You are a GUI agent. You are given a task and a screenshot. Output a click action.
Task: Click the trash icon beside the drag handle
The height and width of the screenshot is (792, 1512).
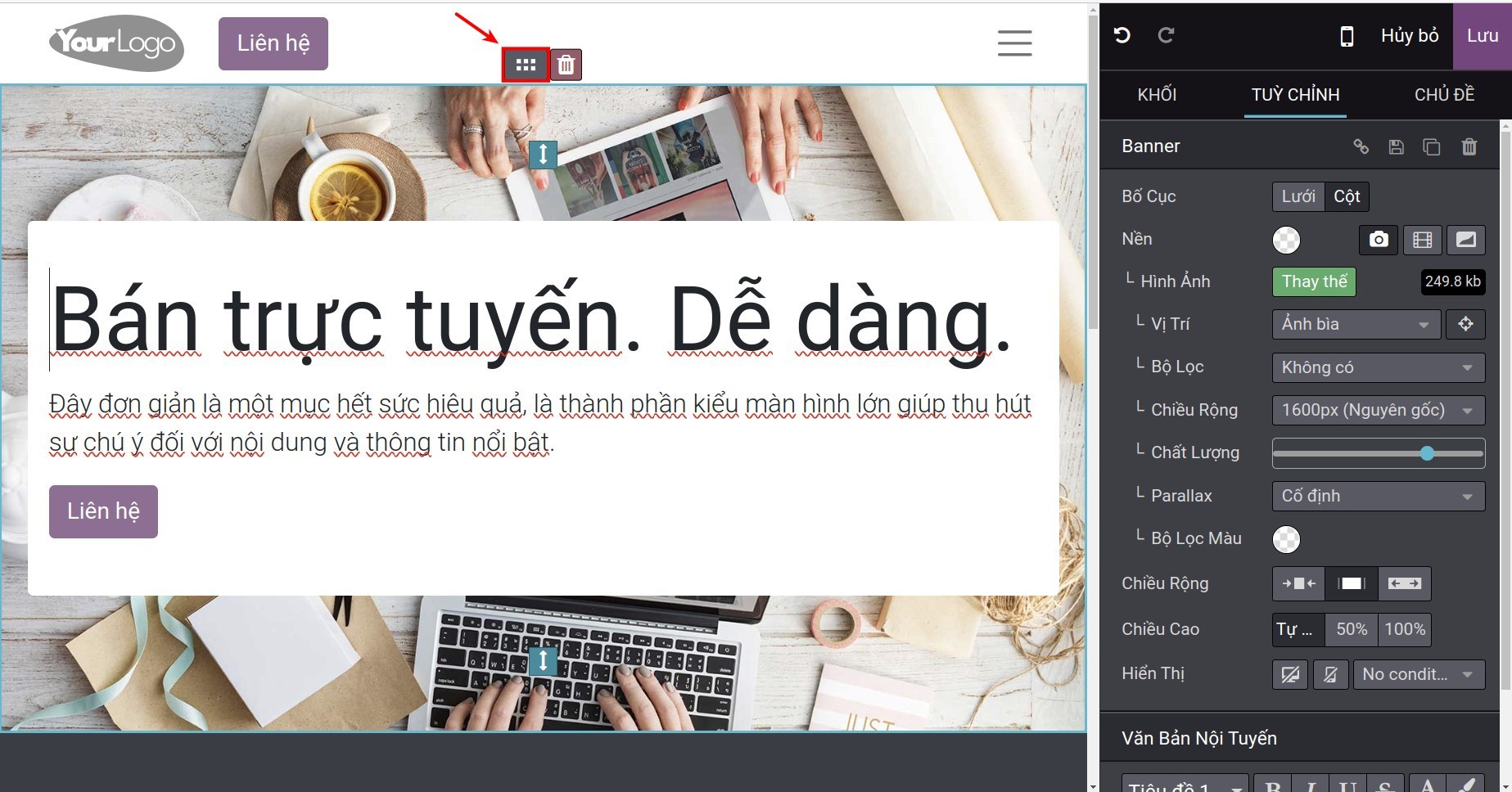click(566, 65)
